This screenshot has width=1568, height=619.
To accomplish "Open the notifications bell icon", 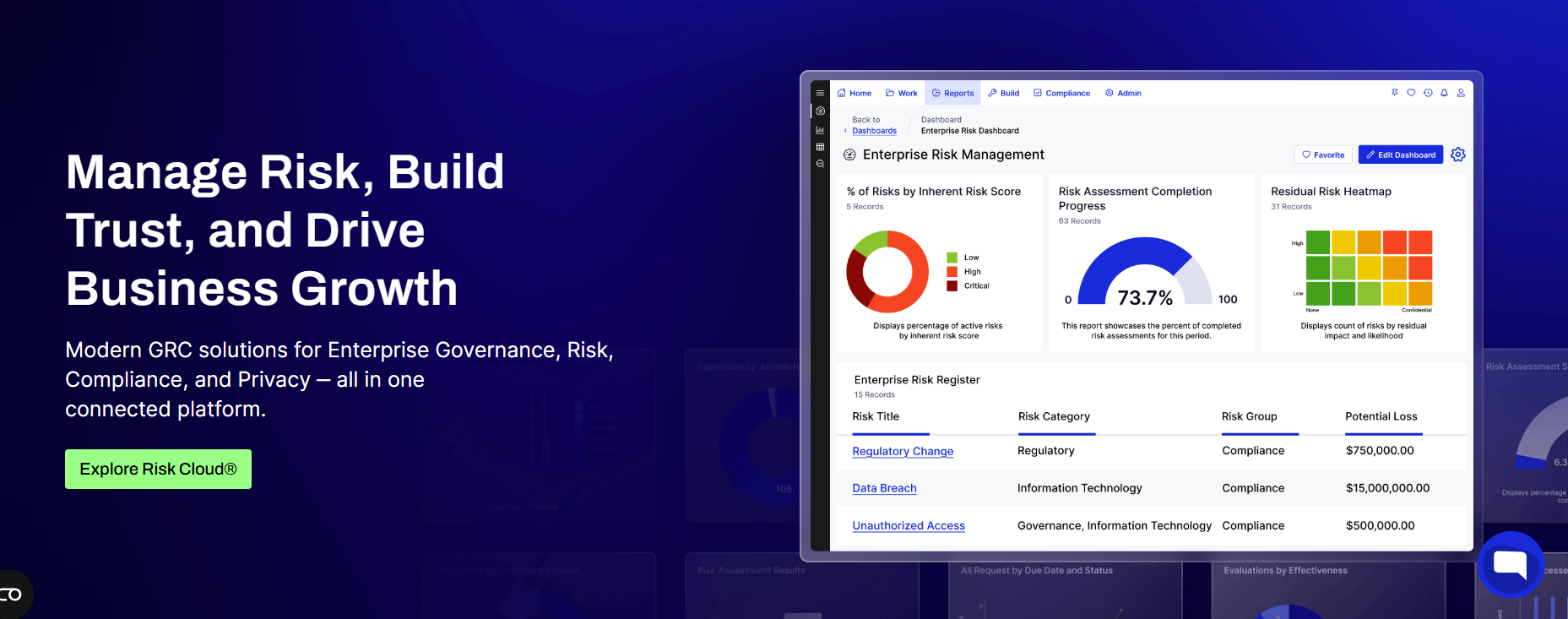I will click(x=1445, y=93).
